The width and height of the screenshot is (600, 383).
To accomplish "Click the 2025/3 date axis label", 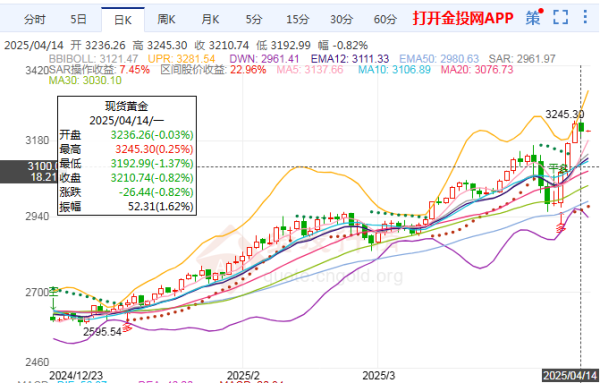I will (x=379, y=375).
